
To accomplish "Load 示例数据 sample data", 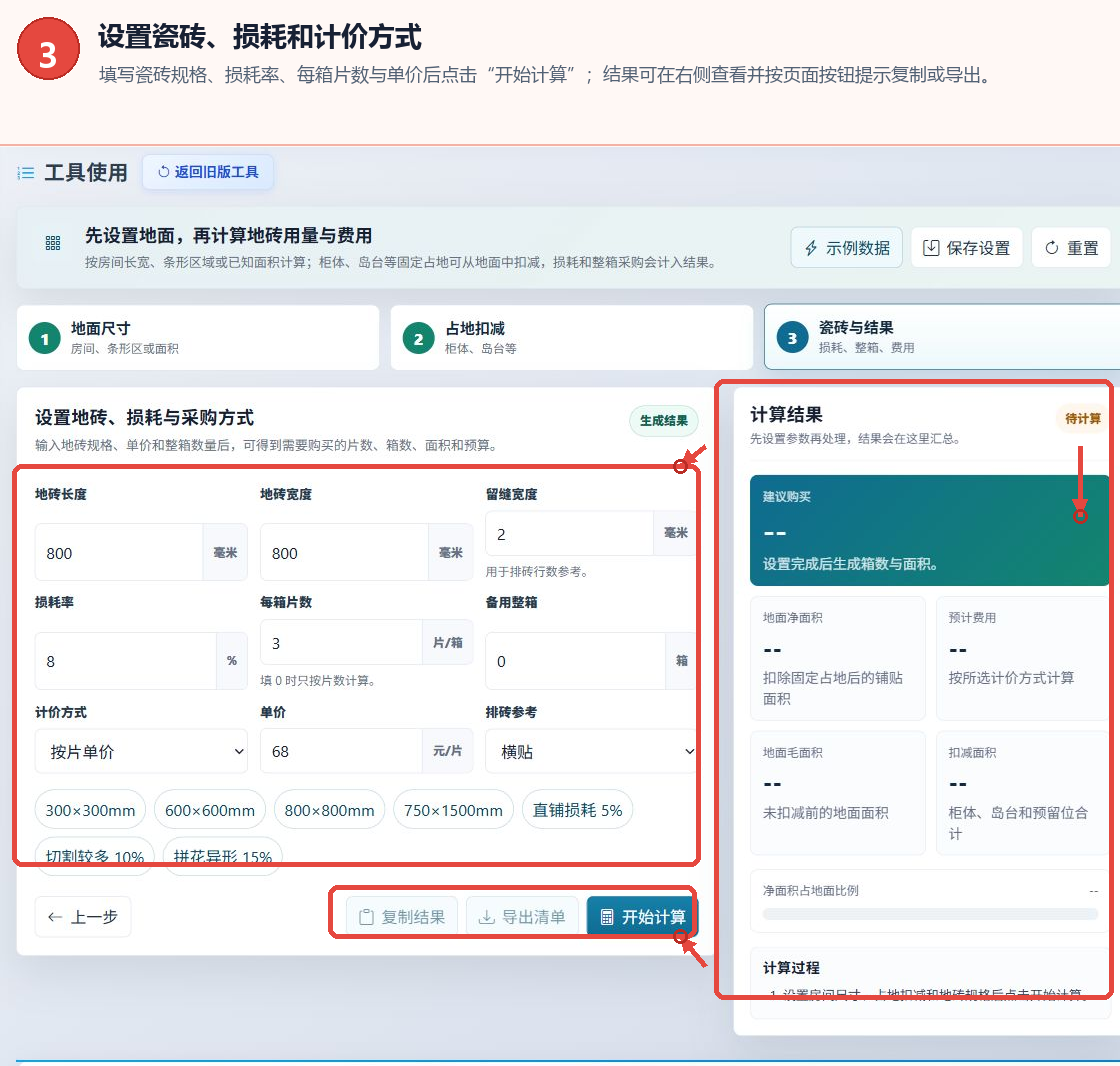I will click(x=846, y=248).
